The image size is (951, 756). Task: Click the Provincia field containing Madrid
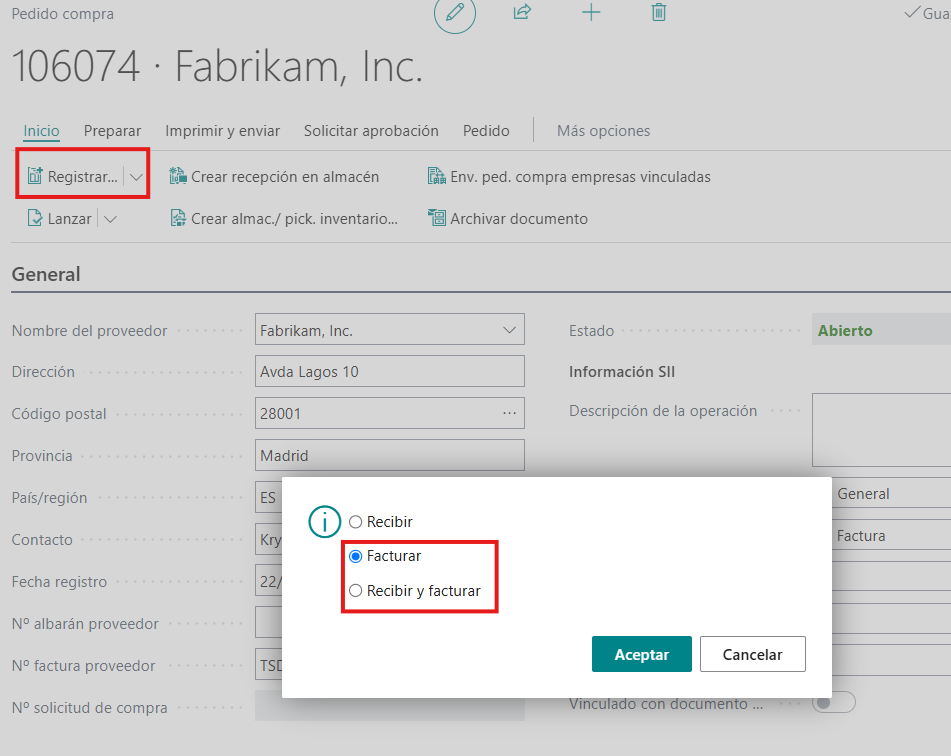[x=389, y=455]
